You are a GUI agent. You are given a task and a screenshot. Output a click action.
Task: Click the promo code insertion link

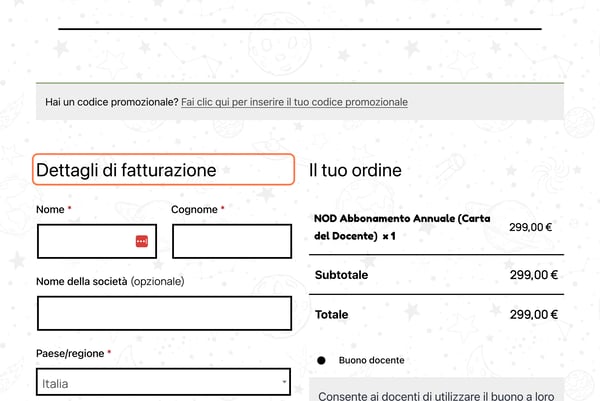click(294, 102)
